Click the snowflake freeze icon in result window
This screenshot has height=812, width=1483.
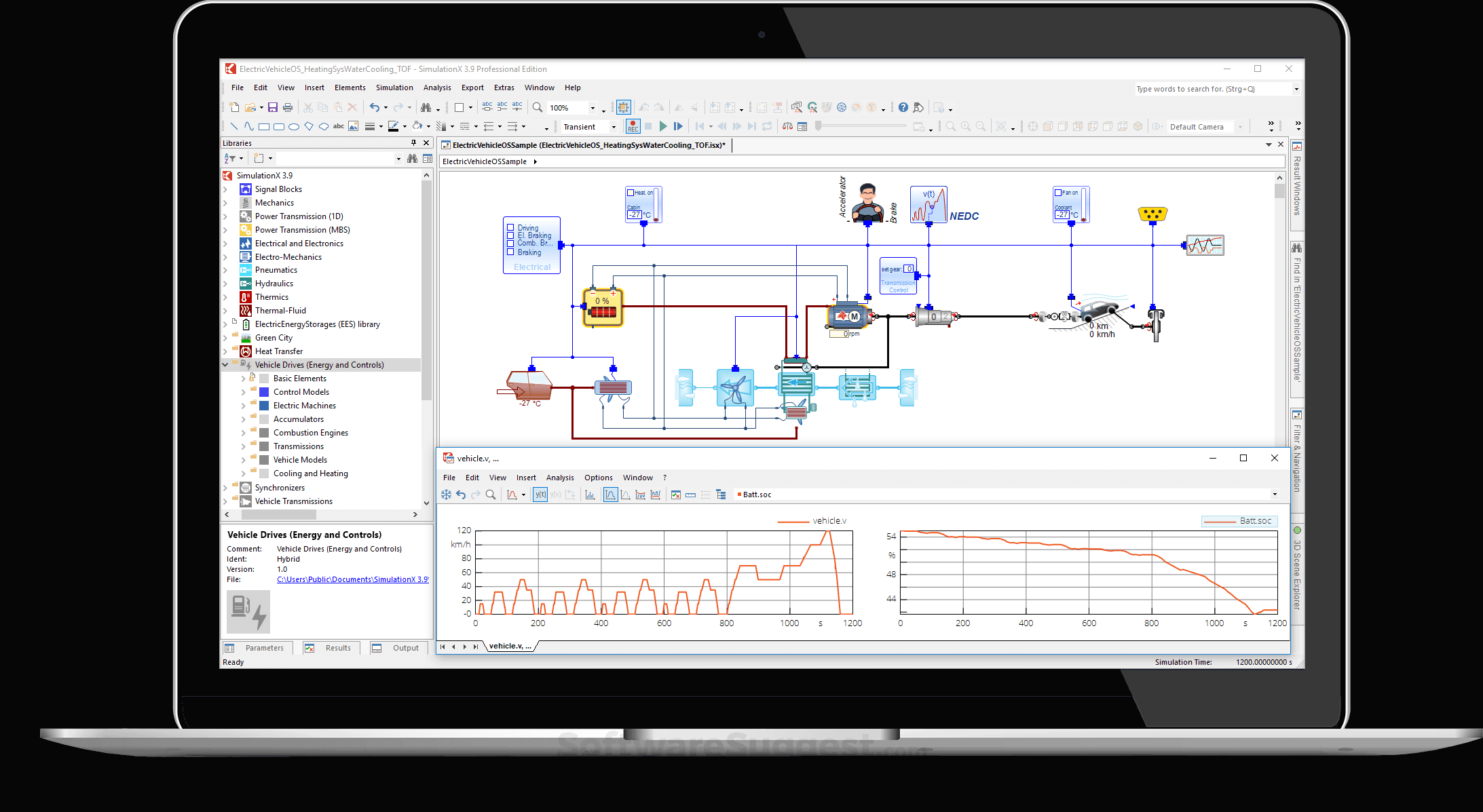(447, 495)
